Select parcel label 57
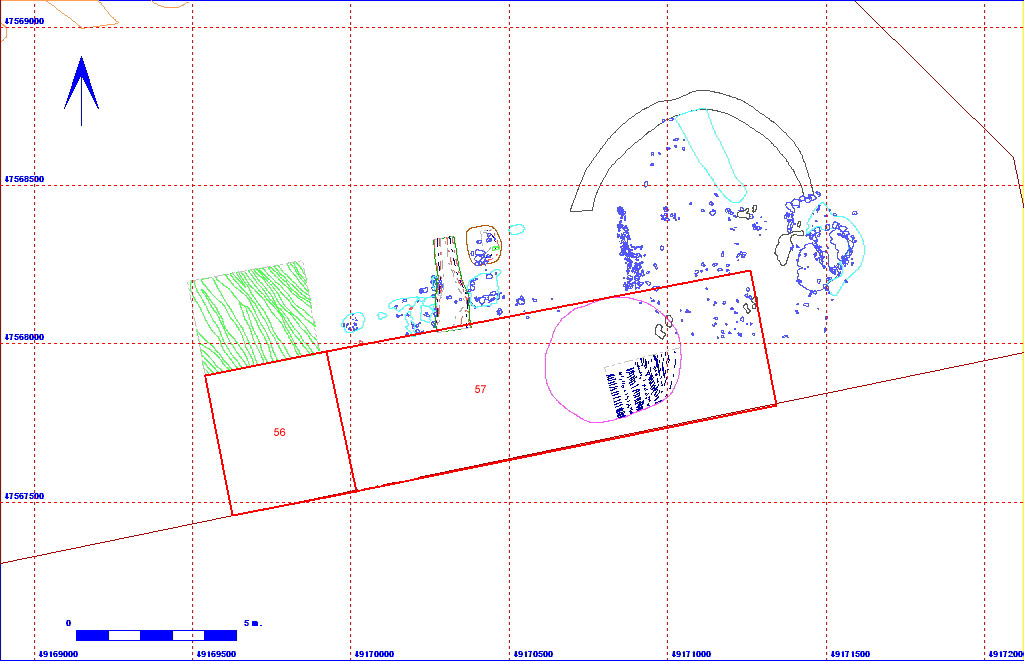 point(480,389)
